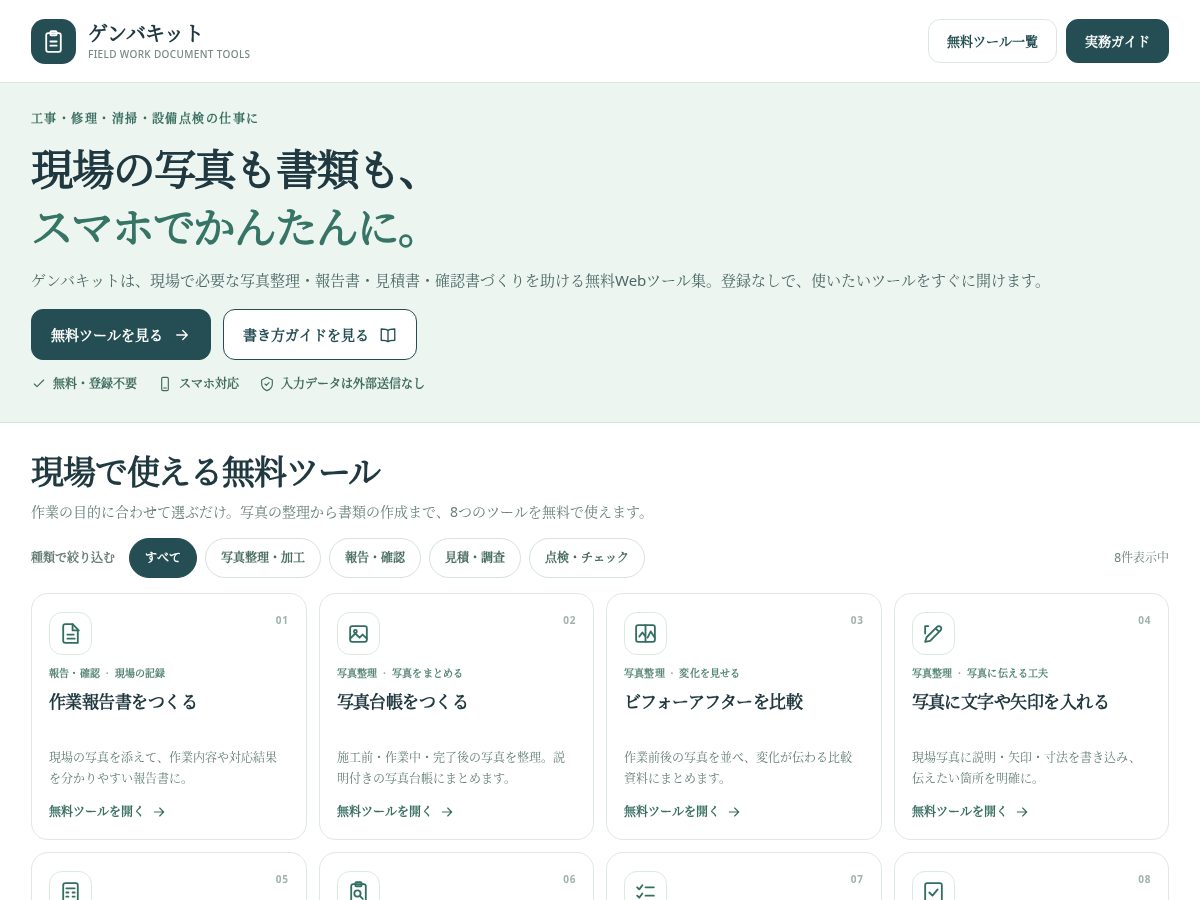
Task: Click the 写真整理 · 変化を見せる card tag
Action: (682, 673)
